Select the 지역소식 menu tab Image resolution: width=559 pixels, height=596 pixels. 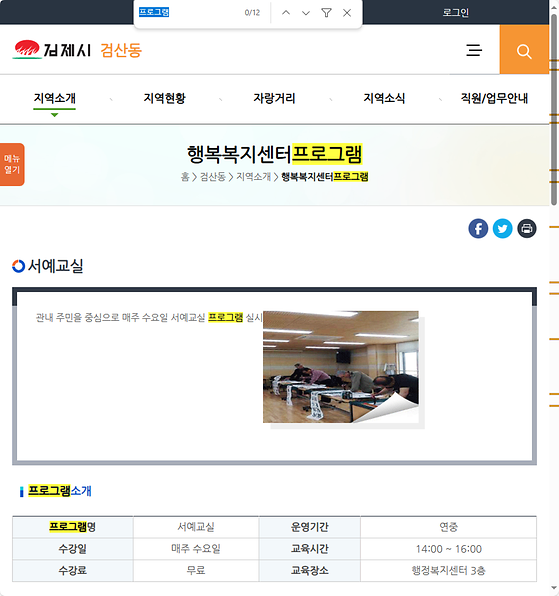tap(384, 98)
